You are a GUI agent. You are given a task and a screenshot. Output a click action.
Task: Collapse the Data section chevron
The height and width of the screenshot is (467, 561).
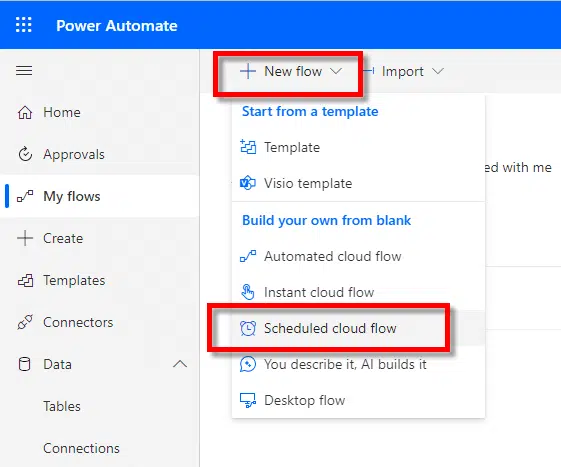(180, 364)
